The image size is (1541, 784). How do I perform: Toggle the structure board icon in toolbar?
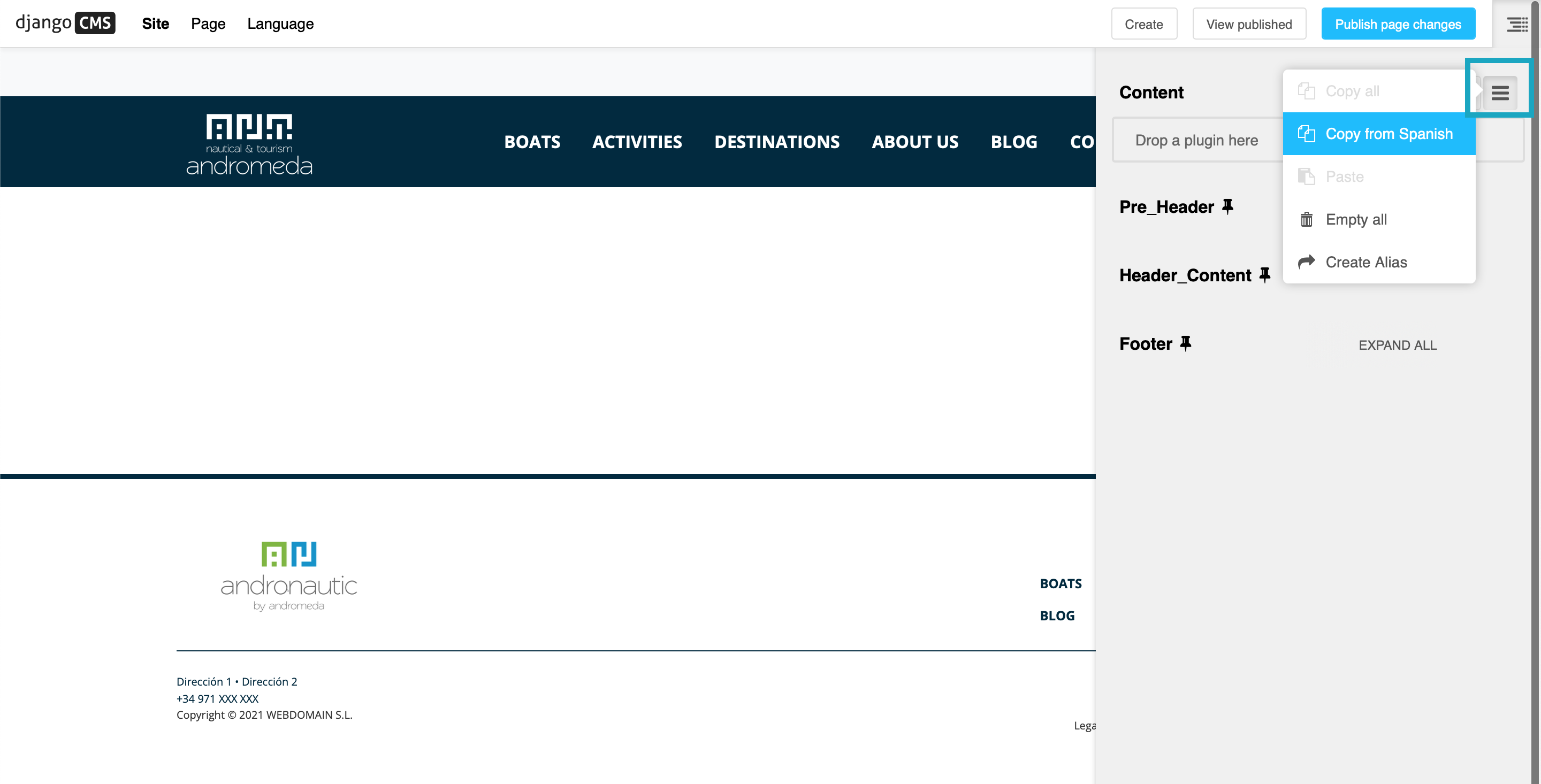[x=1517, y=24]
